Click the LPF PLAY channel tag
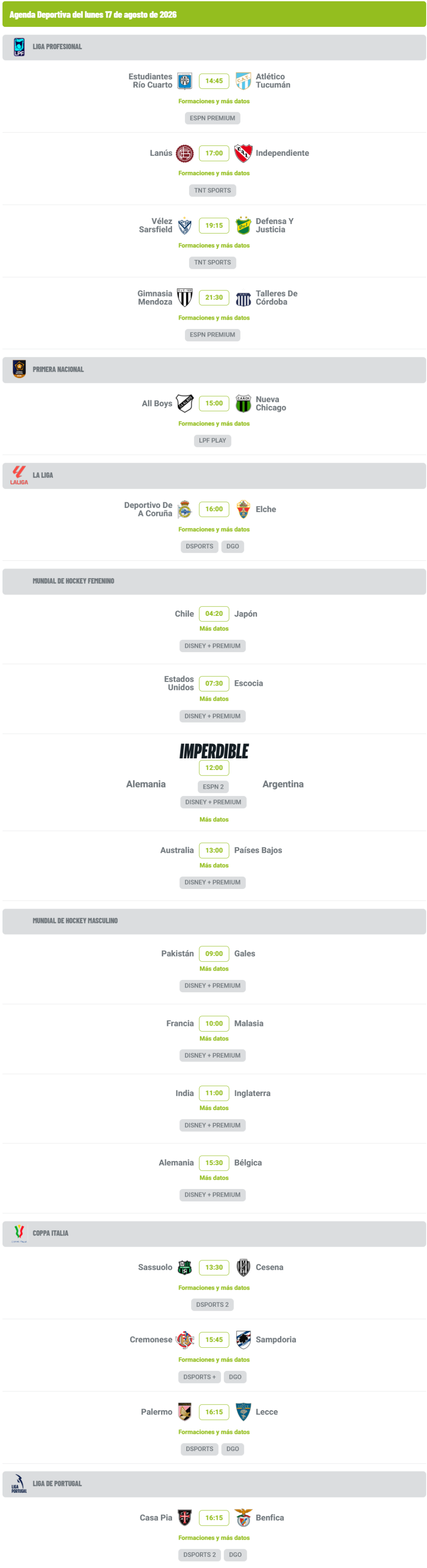427x1568 pixels. (213, 441)
